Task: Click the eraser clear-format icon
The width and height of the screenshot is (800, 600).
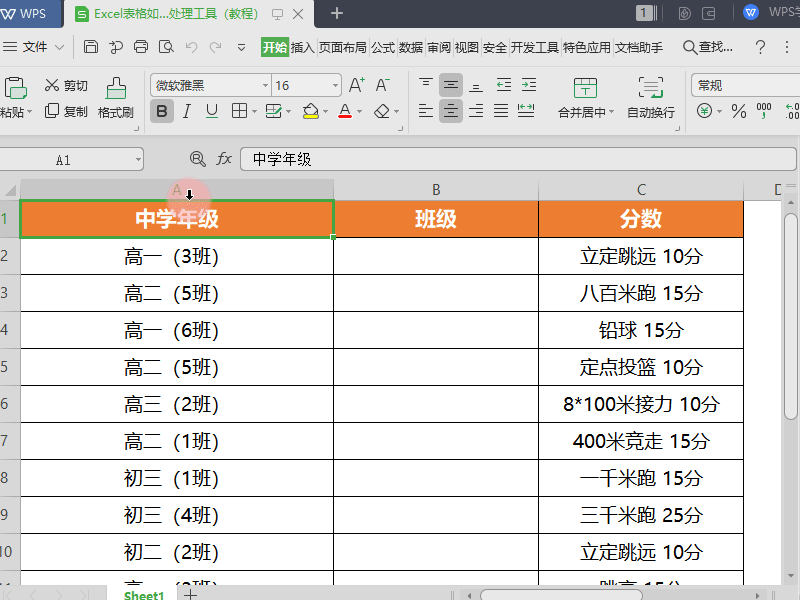Action: coord(382,111)
